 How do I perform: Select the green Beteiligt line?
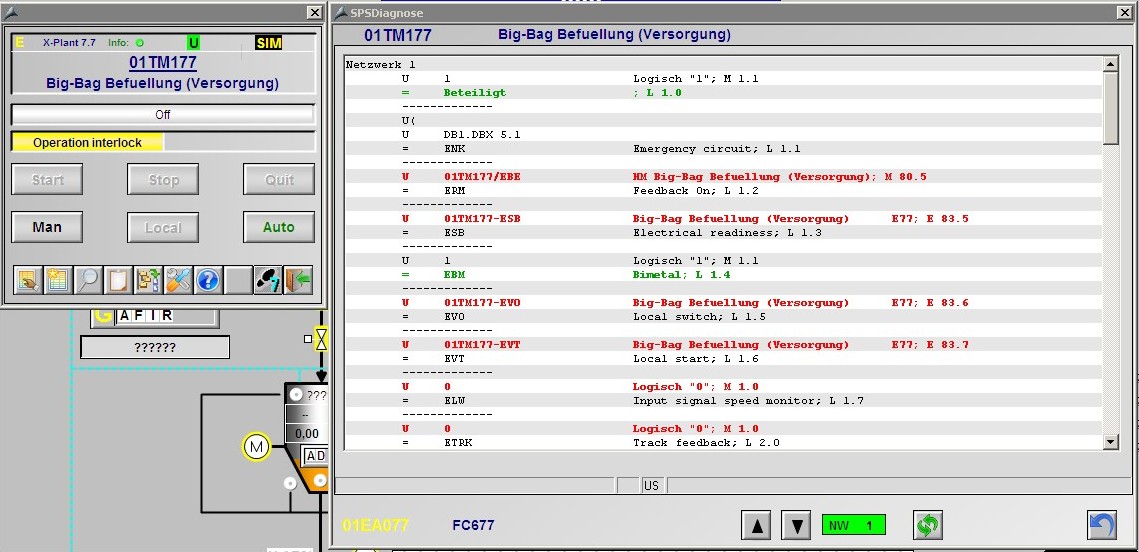[724, 93]
